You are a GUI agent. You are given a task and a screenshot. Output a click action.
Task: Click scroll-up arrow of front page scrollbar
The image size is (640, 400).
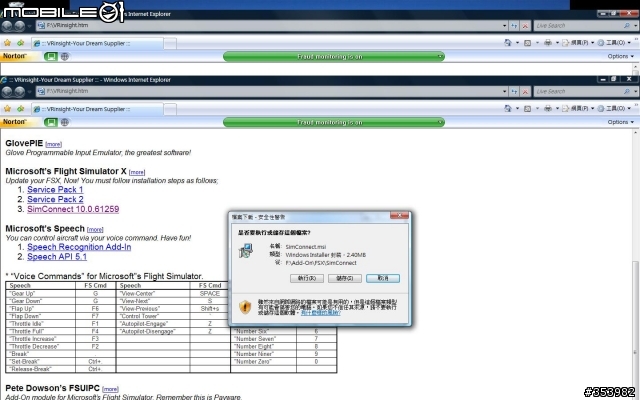pos(636,133)
